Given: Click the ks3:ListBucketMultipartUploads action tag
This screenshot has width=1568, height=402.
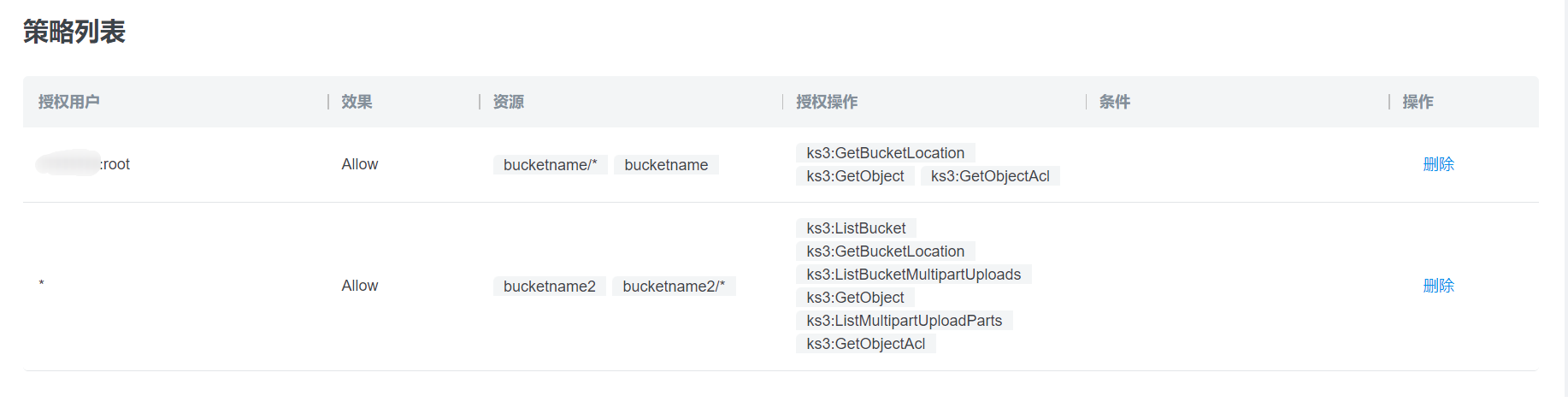Looking at the screenshot, I should pos(913,275).
